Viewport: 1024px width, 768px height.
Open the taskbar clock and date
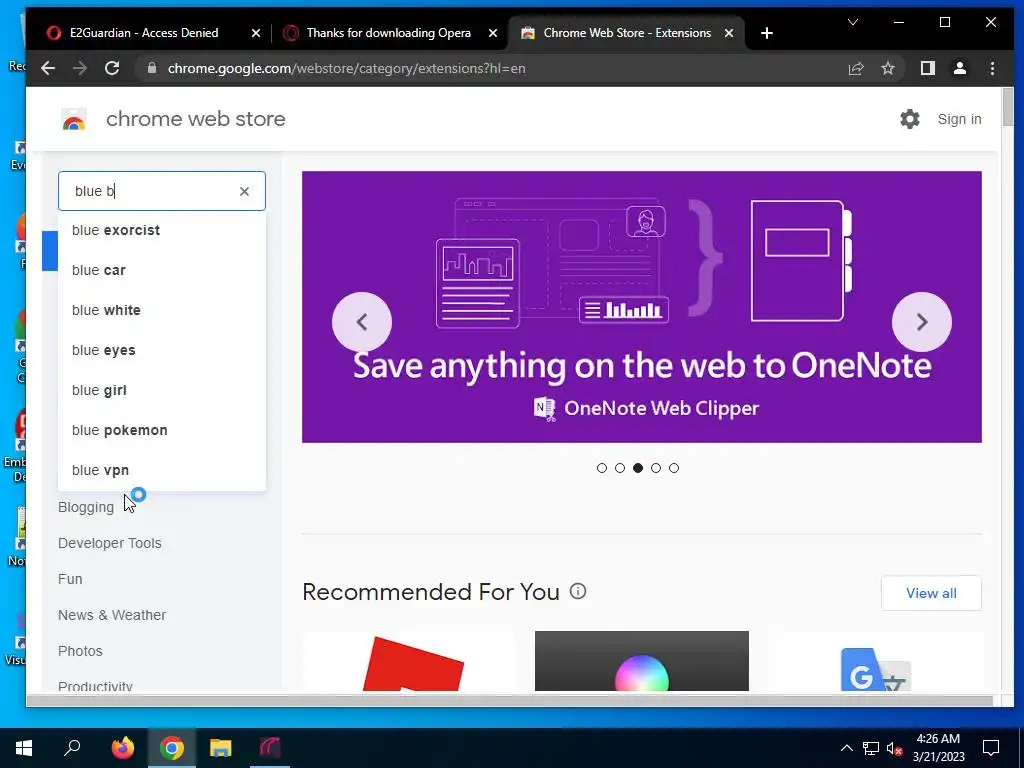[938, 748]
